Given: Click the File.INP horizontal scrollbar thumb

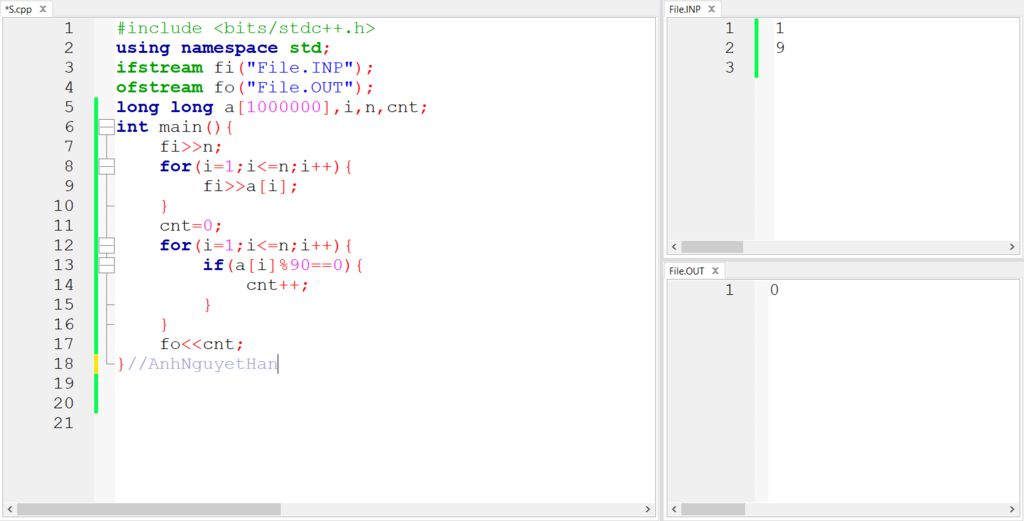Looking at the screenshot, I should pyautogui.click(x=712, y=247).
